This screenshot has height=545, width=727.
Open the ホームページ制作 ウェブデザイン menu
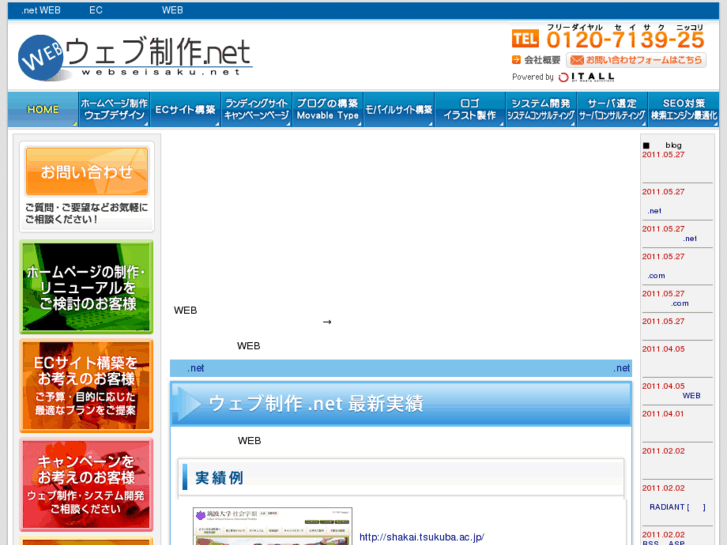pos(114,109)
